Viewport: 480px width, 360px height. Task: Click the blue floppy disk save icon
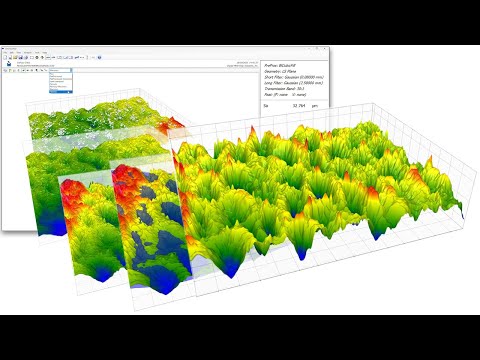pos(21,58)
